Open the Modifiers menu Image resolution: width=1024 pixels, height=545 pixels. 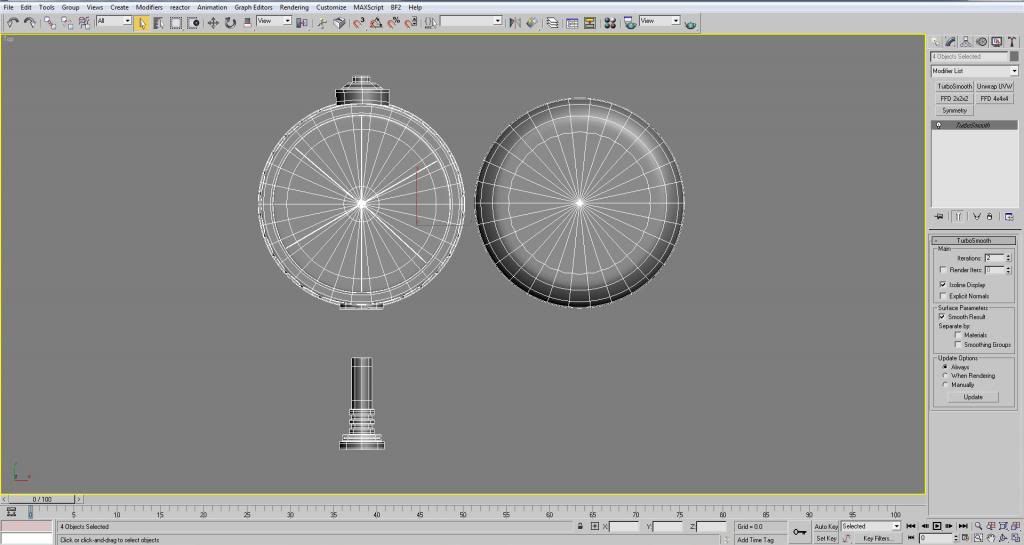click(x=149, y=7)
